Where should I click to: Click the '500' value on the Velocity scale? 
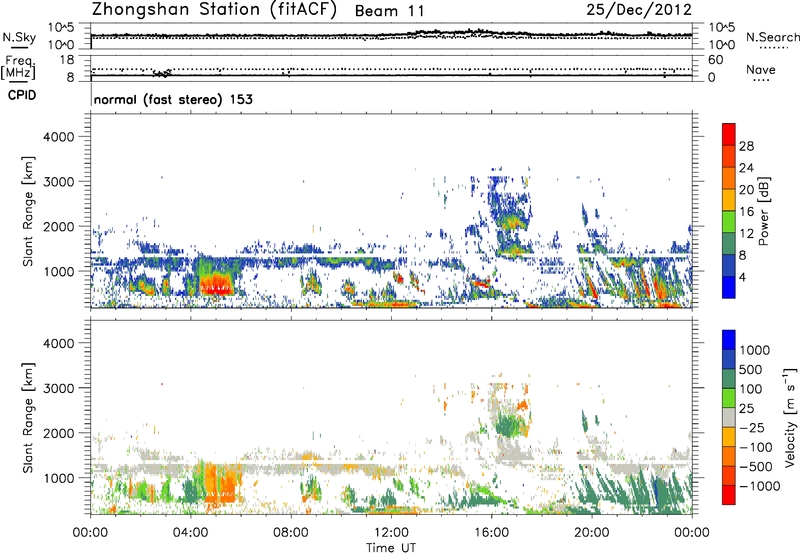[751, 370]
